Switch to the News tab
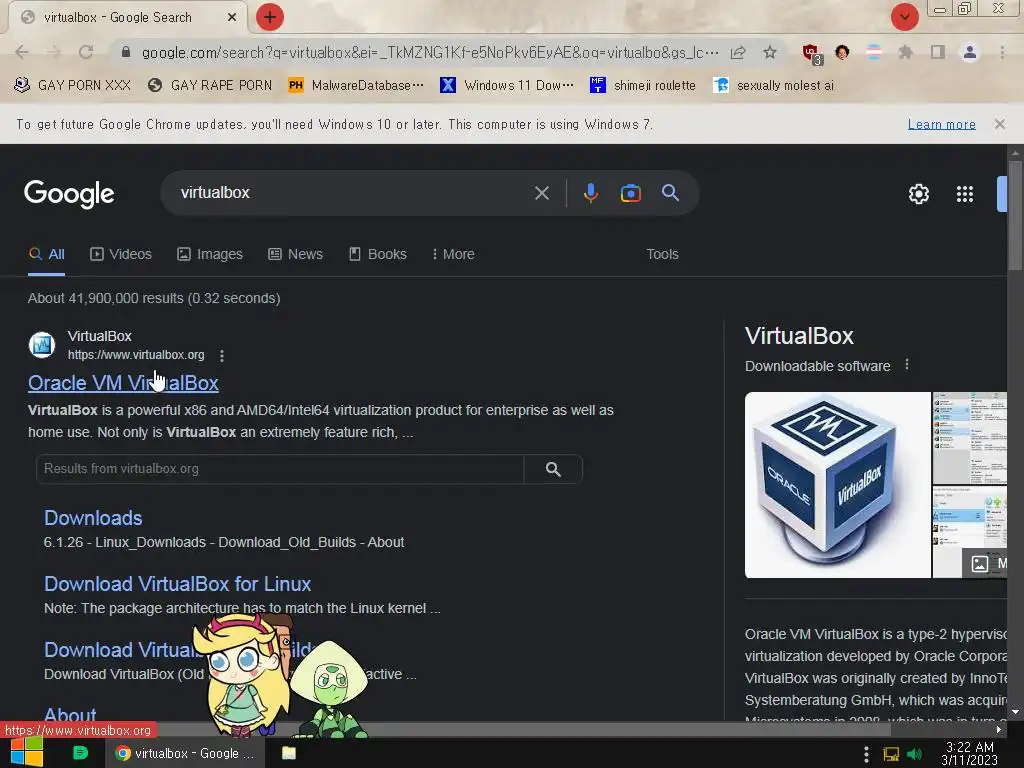The width and height of the screenshot is (1024, 768). coord(295,254)
